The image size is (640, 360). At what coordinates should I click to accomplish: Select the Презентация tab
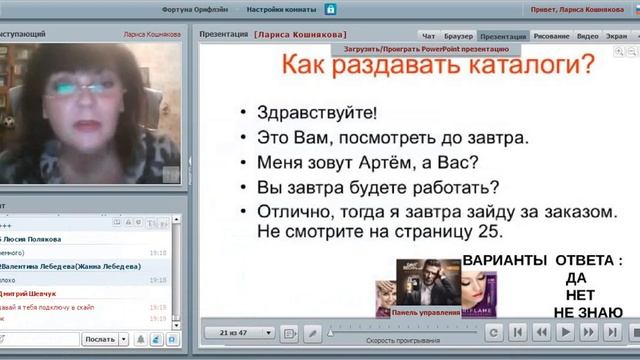click(503, 36)
